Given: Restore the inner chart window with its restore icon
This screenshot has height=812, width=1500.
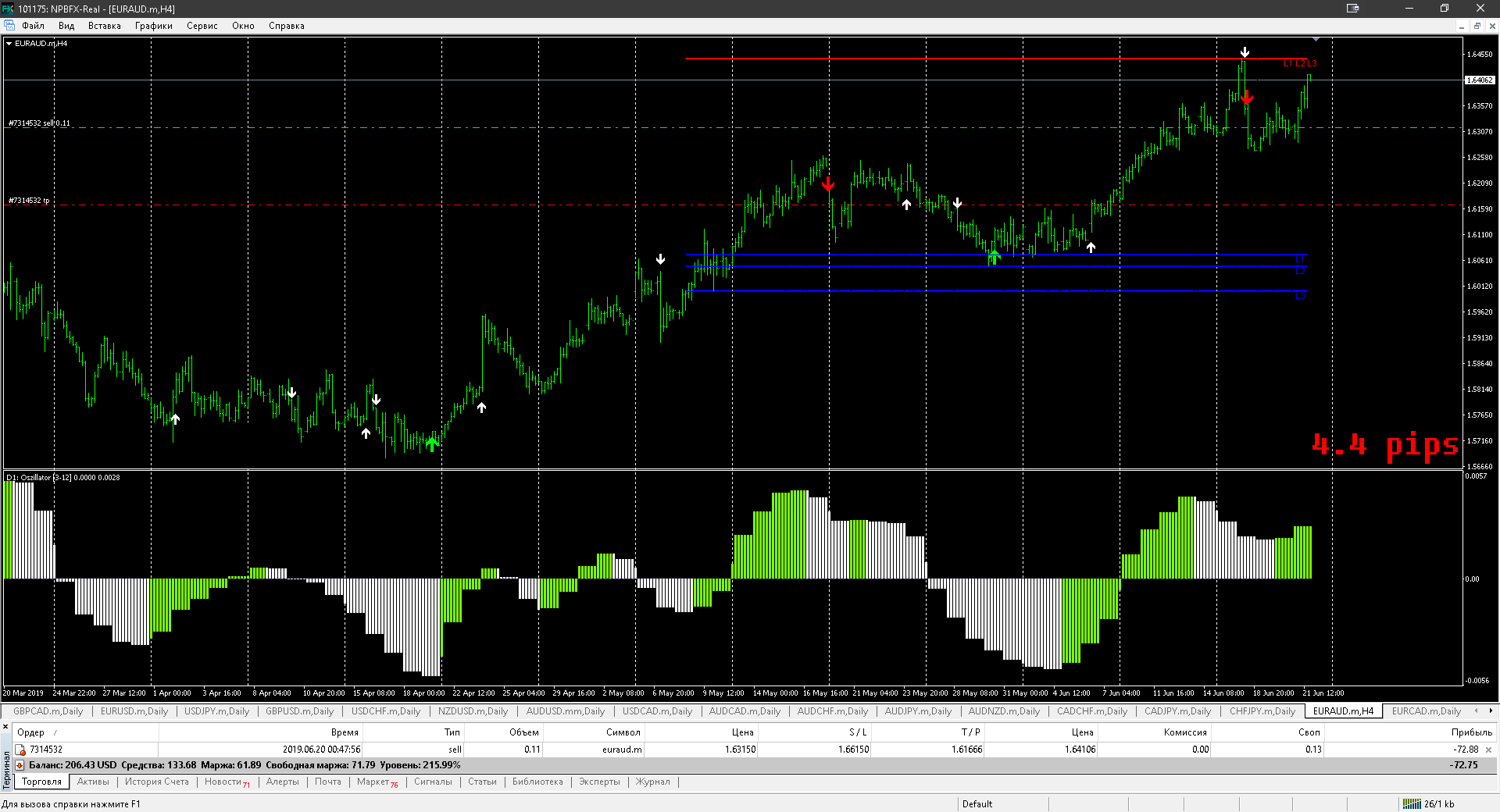Looking at the screenshot, I should click(1477, 26).
